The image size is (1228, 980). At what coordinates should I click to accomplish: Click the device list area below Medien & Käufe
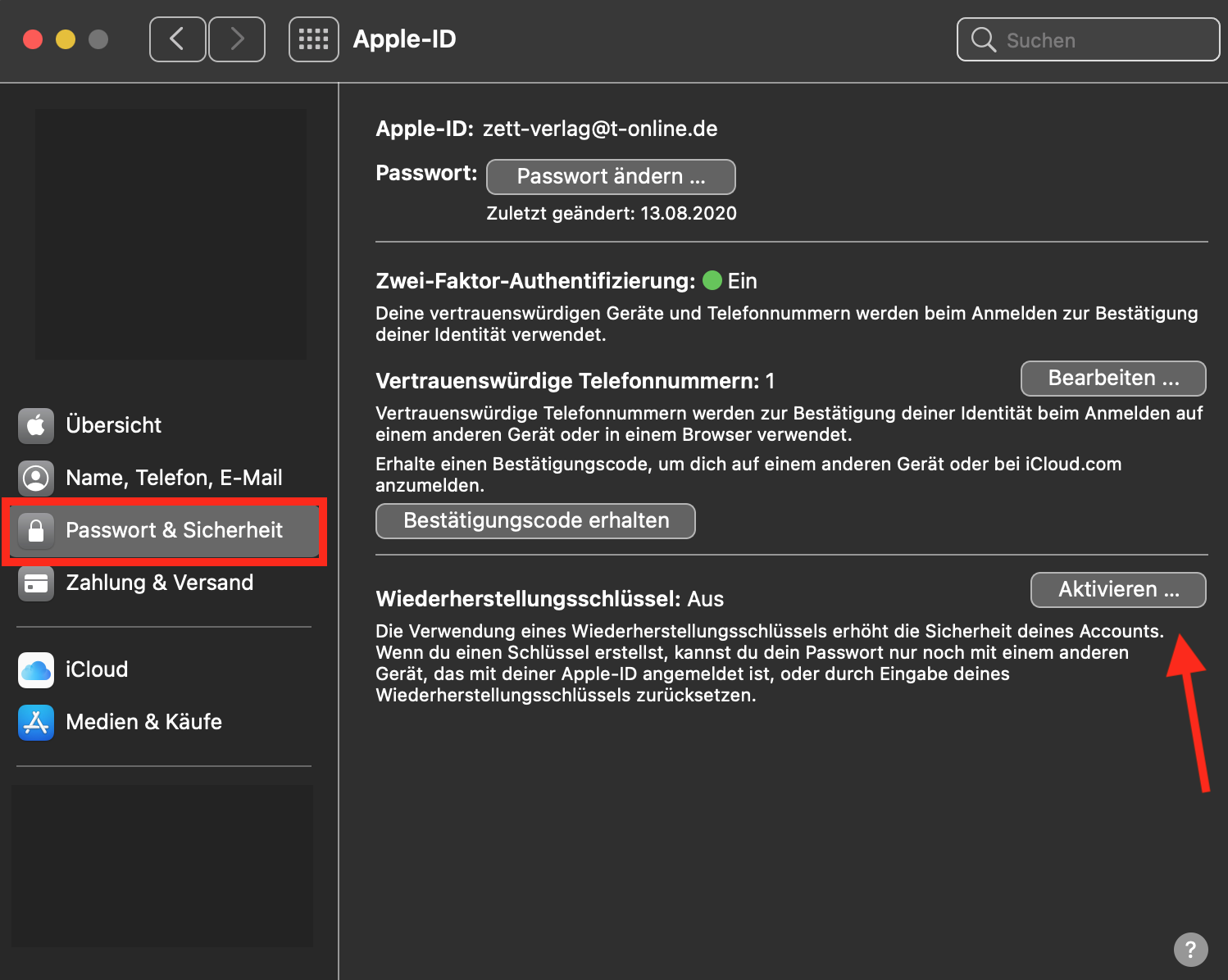(x=162, y=866)
